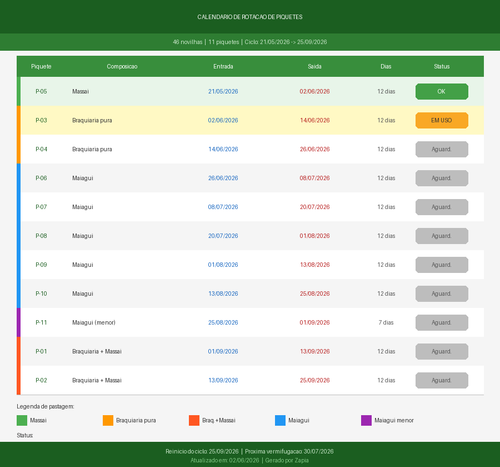500x467 pixels.
Task: Click the Composicao column header
Action: click(x=122, y=66)
